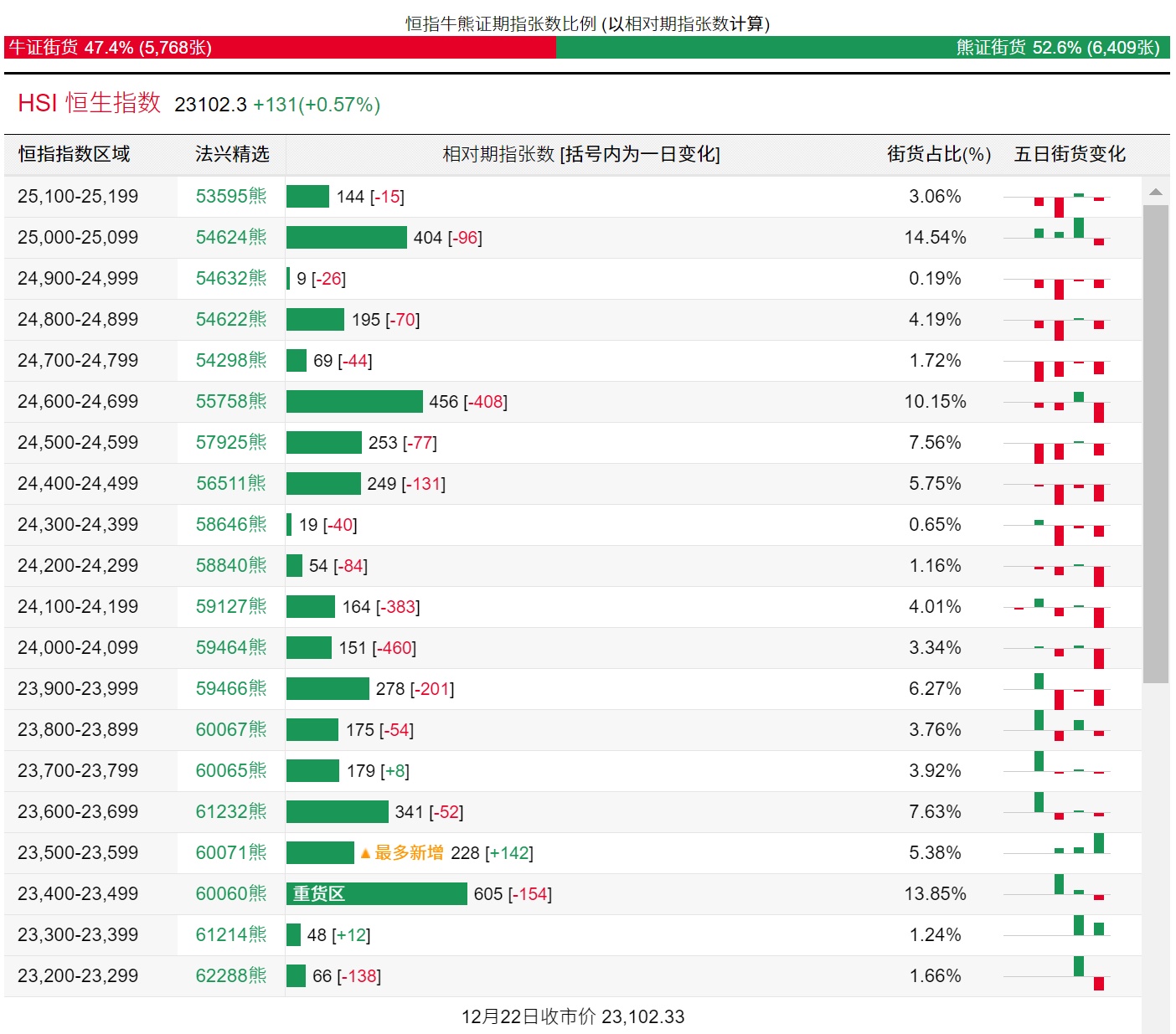Click the 228 [+142] contract count
The image size is (1176, 1034).
492,853
